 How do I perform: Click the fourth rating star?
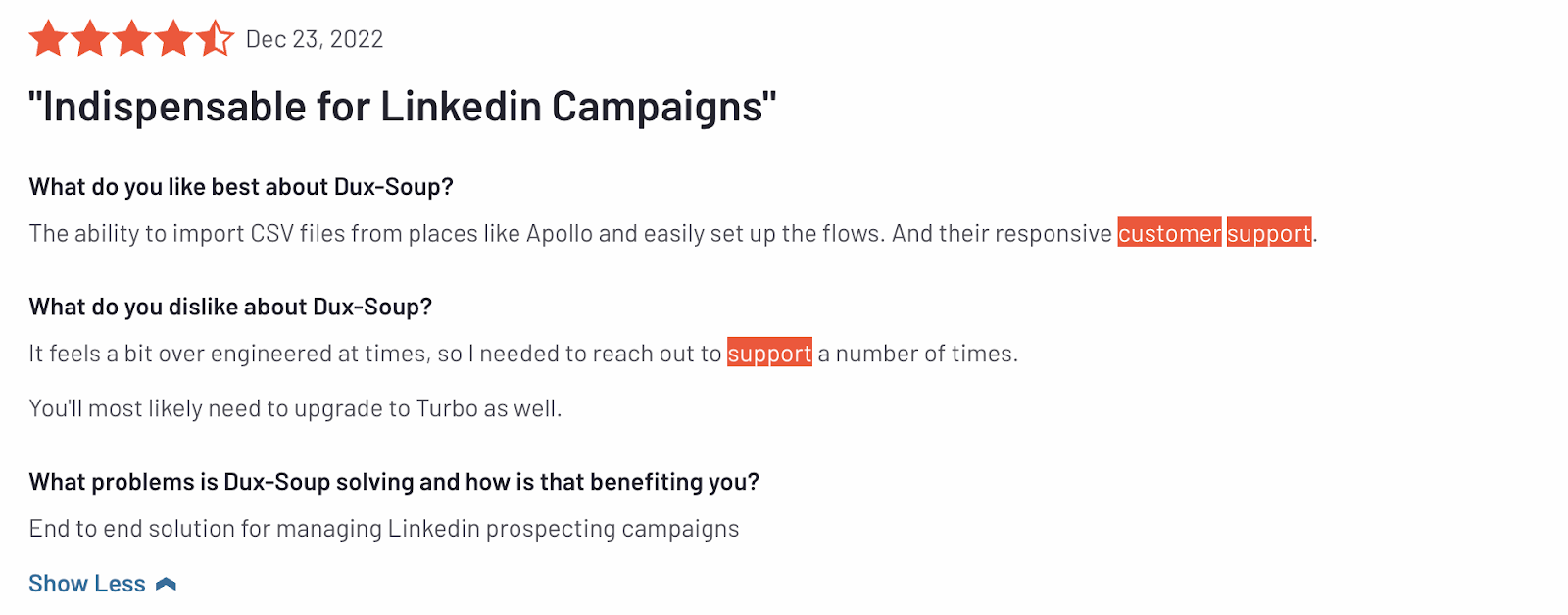(x=173, y=39)
